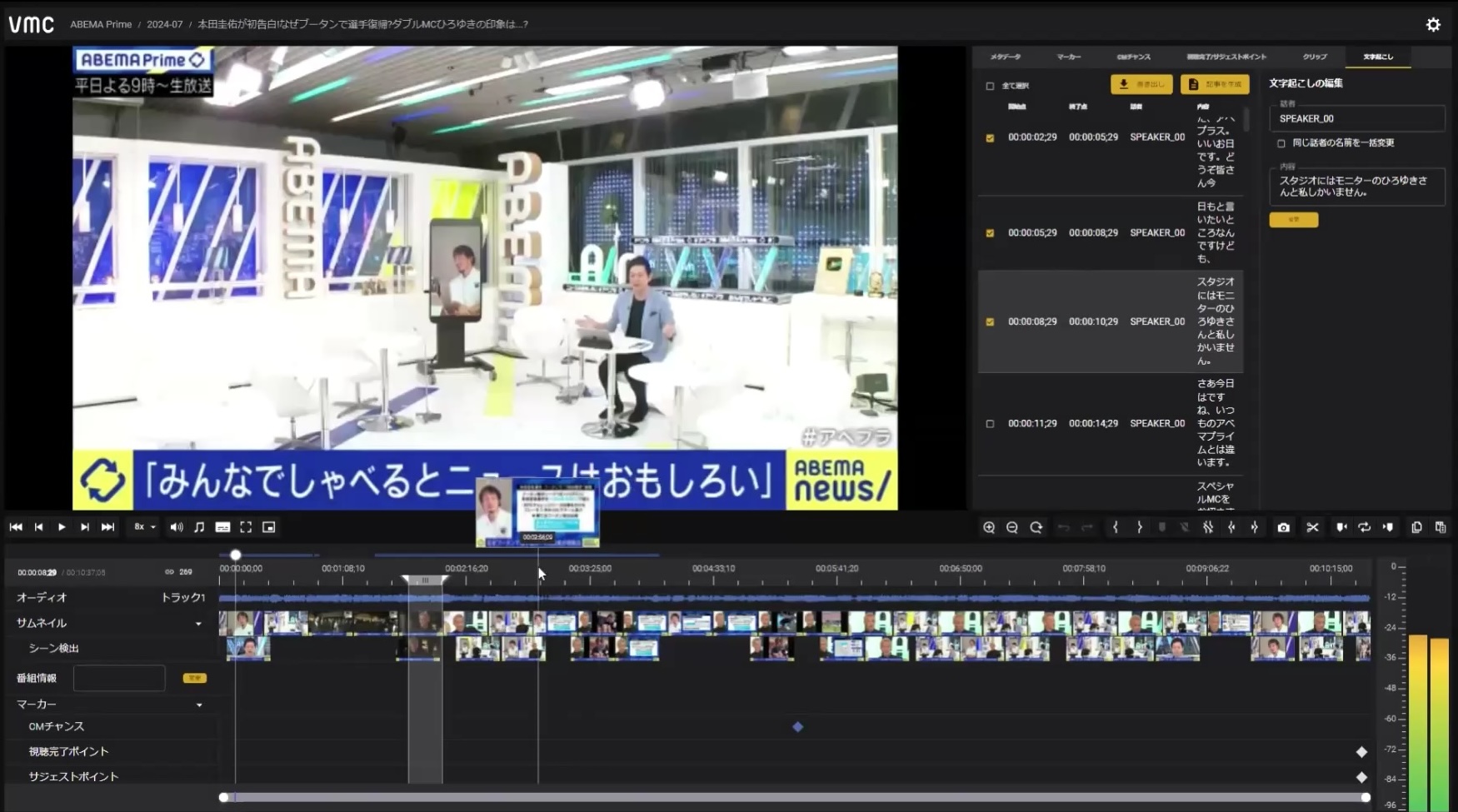Click the right handle of the timeline scrollbar
Viewport: 1458px width, 812px height.
pos(1366,798)
